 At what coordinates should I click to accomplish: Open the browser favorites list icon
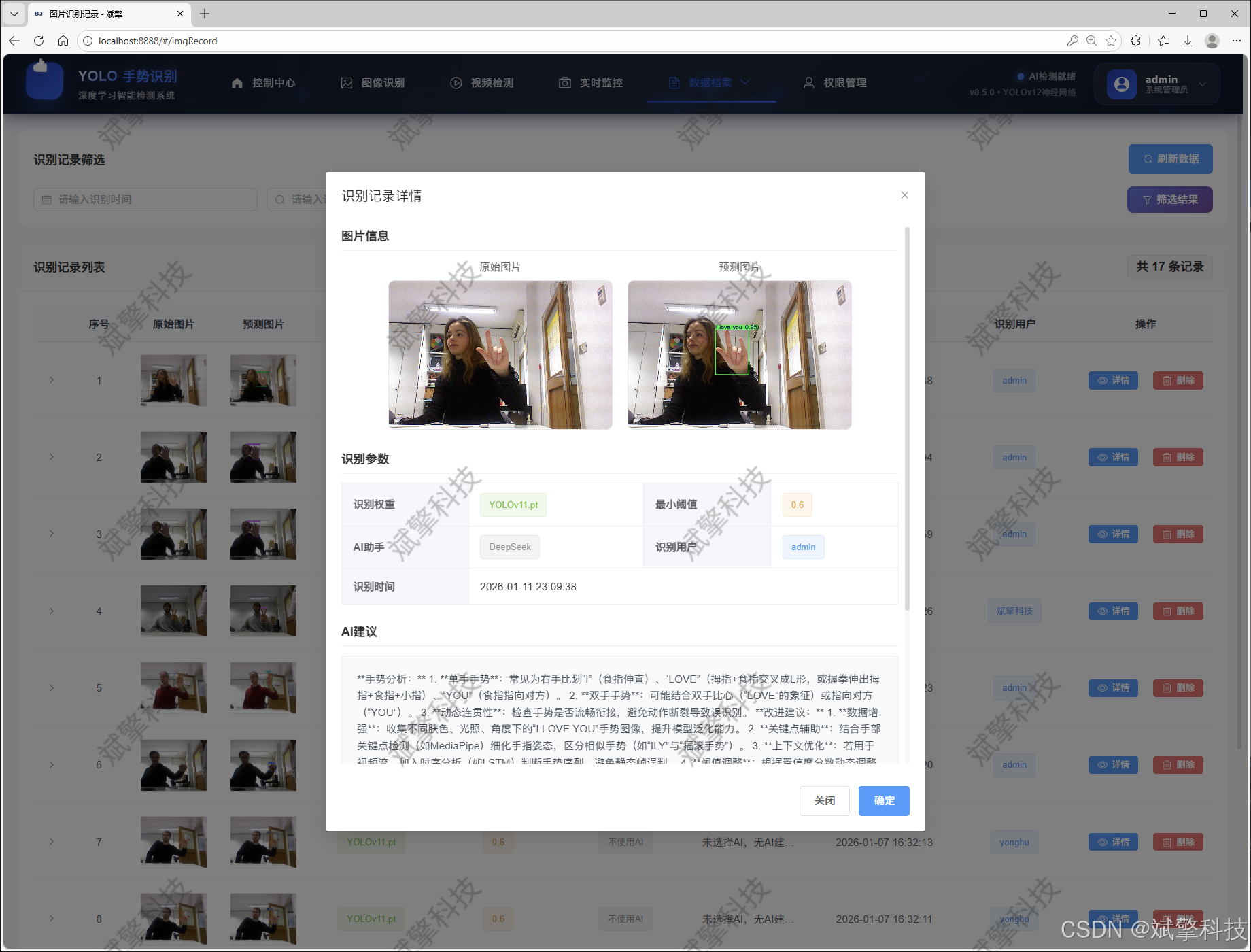click(x=1163, y=41)
